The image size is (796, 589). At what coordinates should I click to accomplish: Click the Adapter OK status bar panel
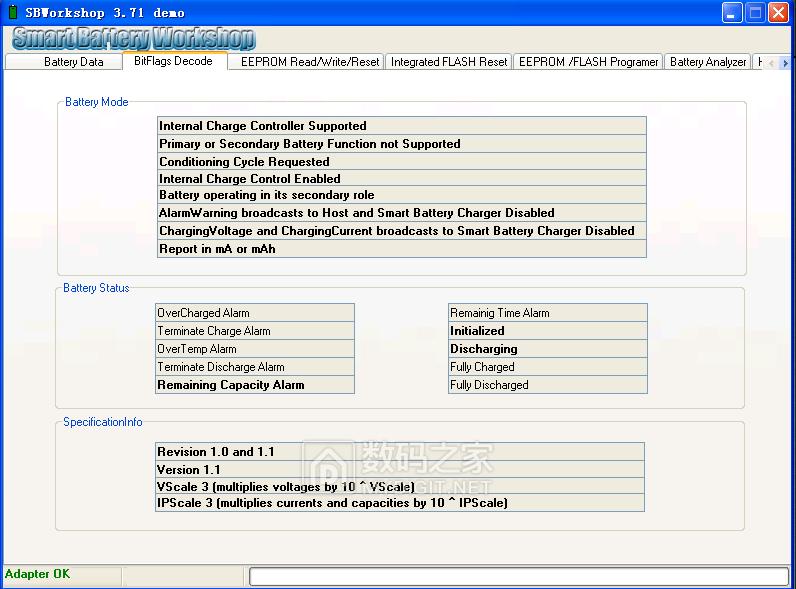[60, 575]
